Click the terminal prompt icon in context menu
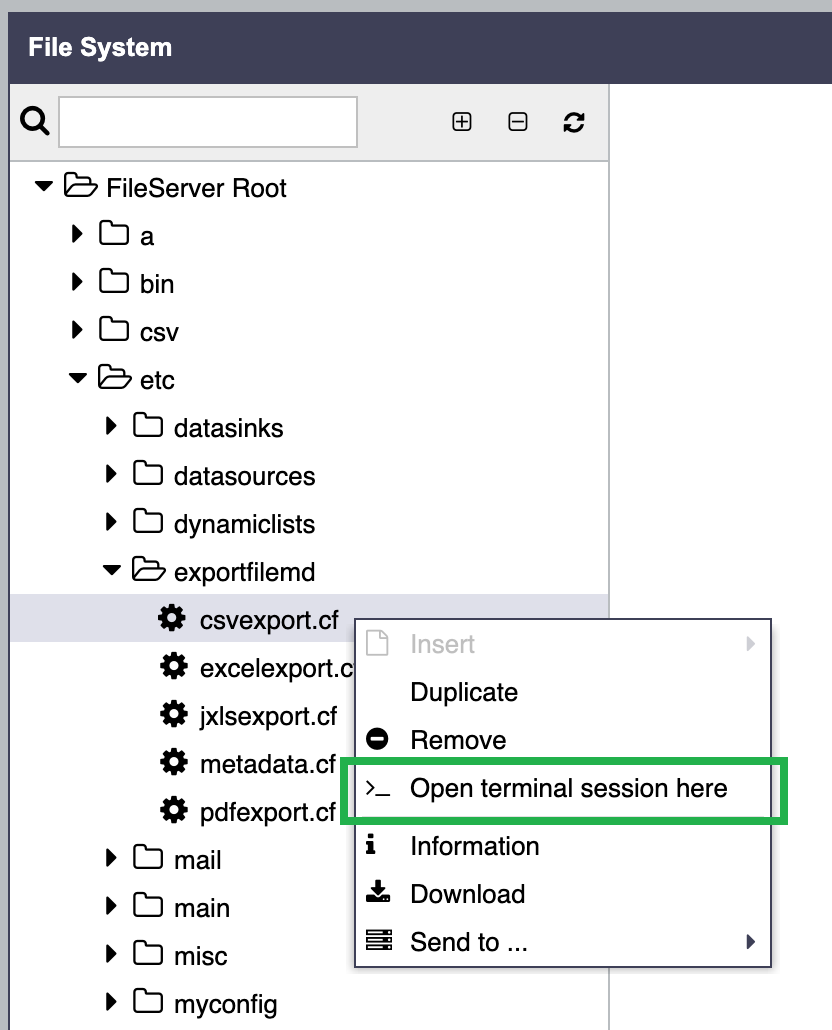 (x=378, y=788)
